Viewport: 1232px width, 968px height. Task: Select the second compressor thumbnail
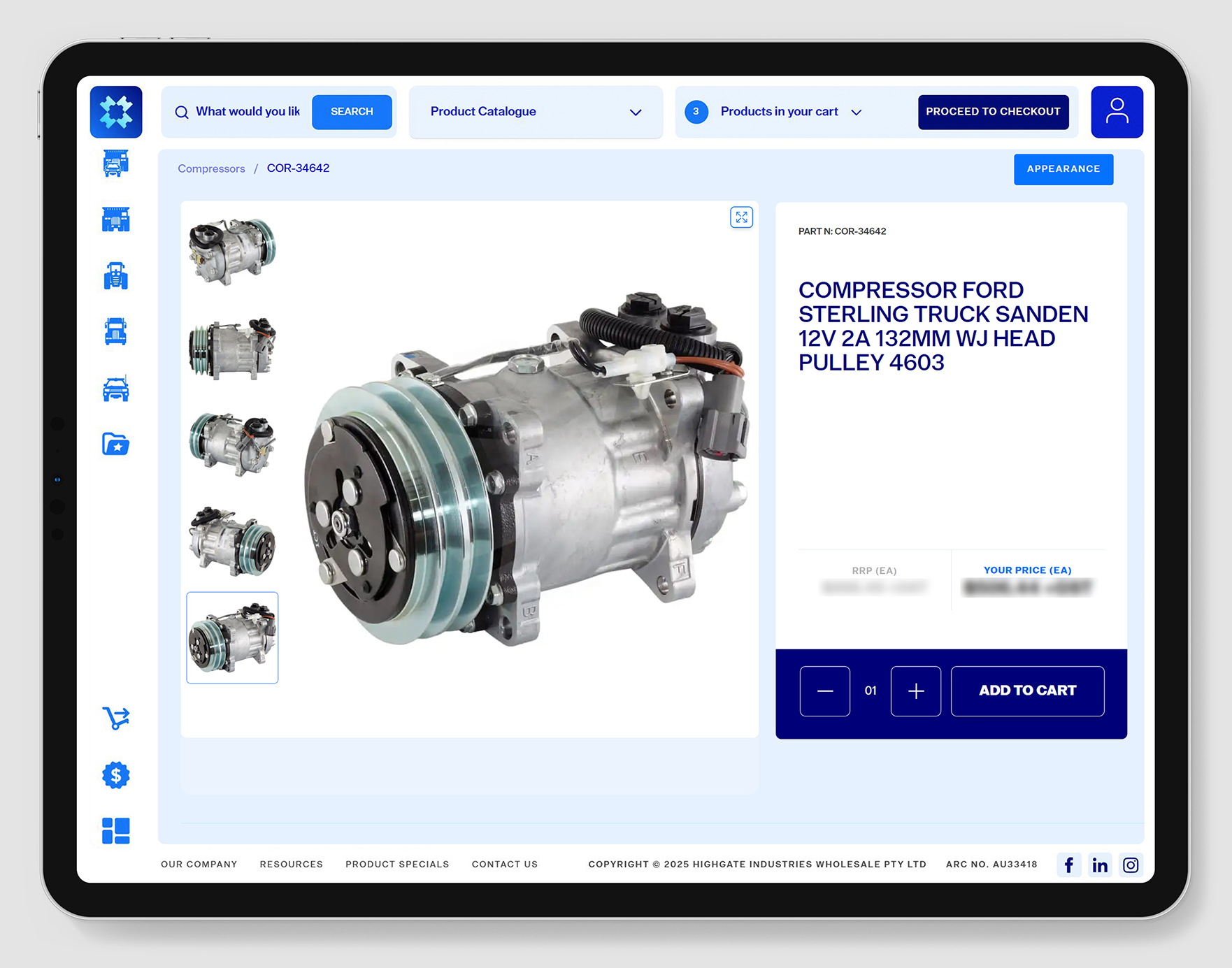click(232, 349)
